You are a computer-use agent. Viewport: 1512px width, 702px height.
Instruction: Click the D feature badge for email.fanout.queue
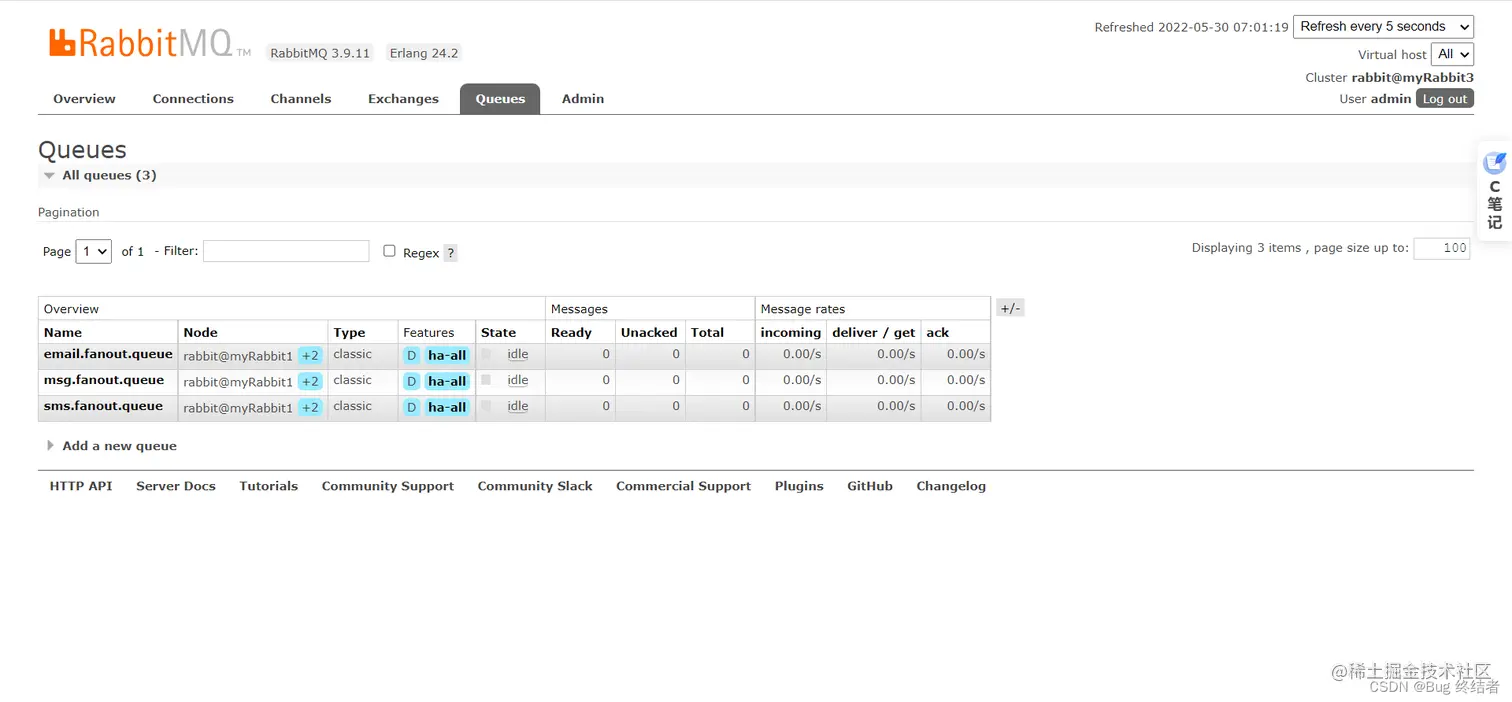click(411, 355)
